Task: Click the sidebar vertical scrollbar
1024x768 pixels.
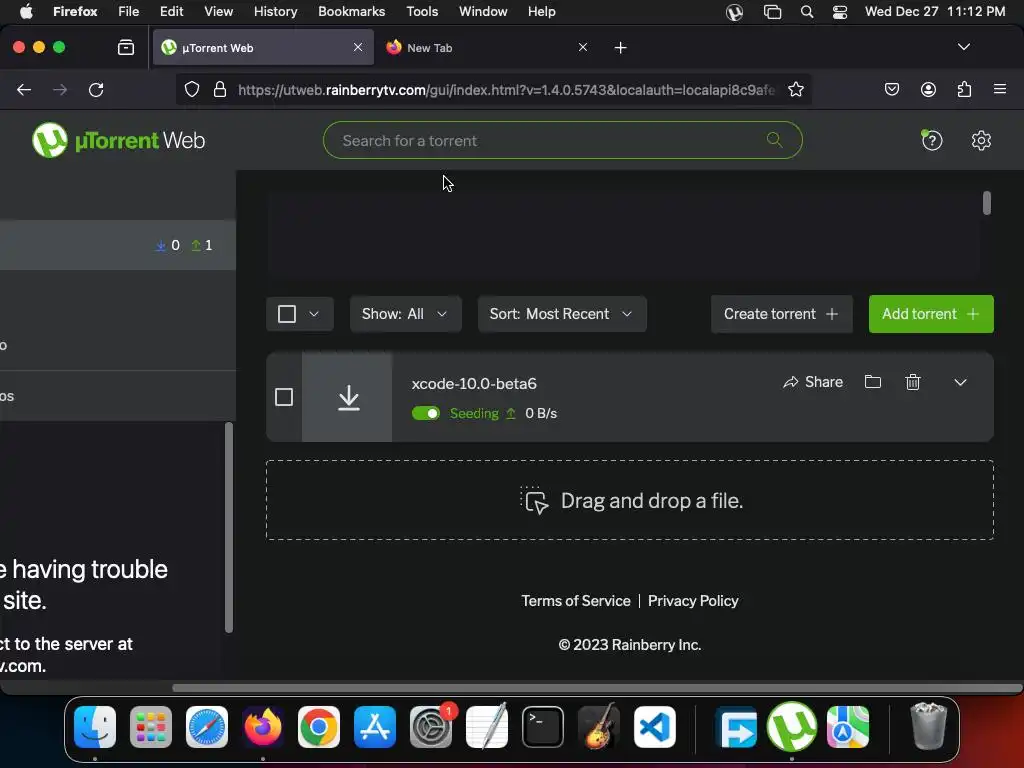Action: coord(229,528)
